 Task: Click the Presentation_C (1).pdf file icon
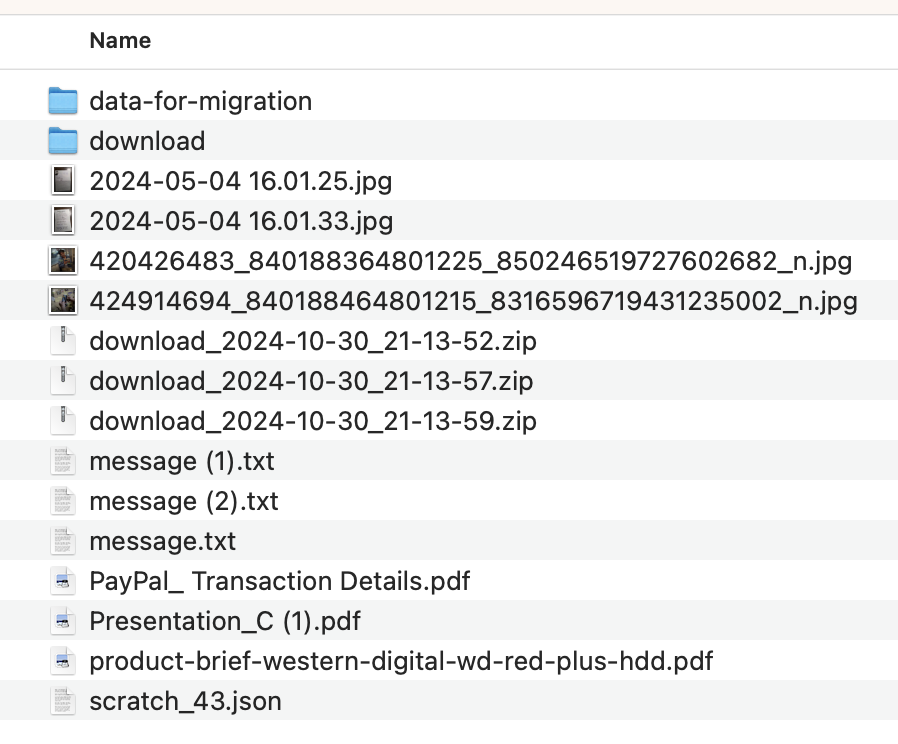(x=63, y=621)
